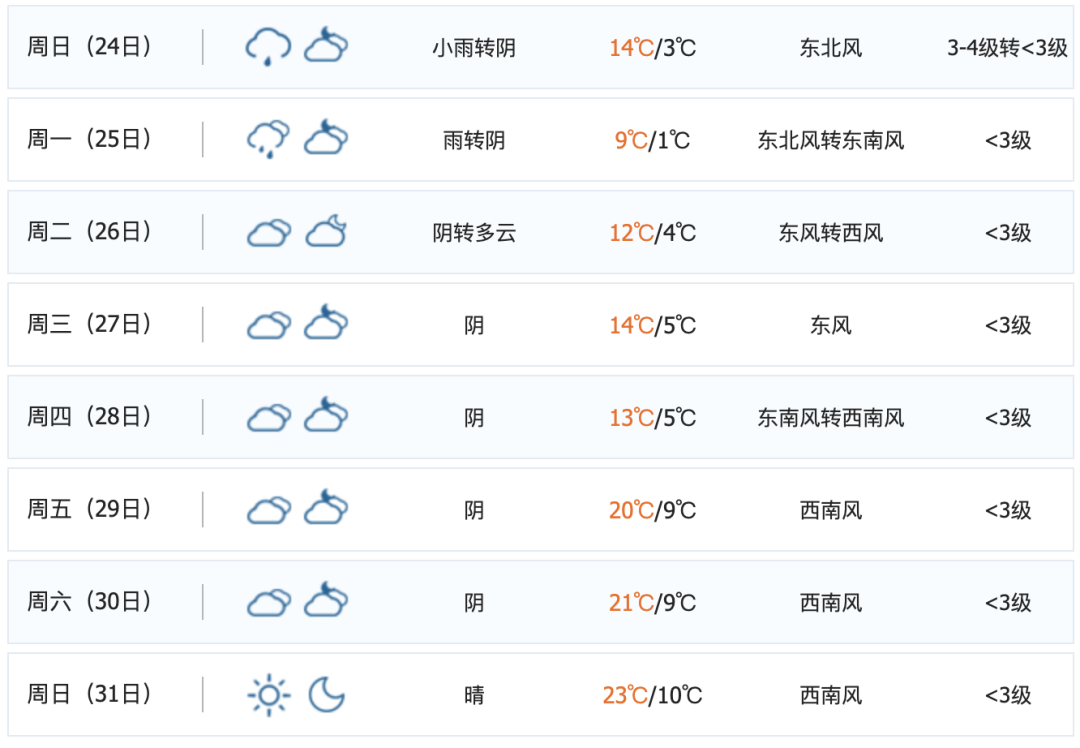Viewport: 1080px width, 748px height.
Task: Select the 周一（25日）date label
Action: click(x=89, y=139)
